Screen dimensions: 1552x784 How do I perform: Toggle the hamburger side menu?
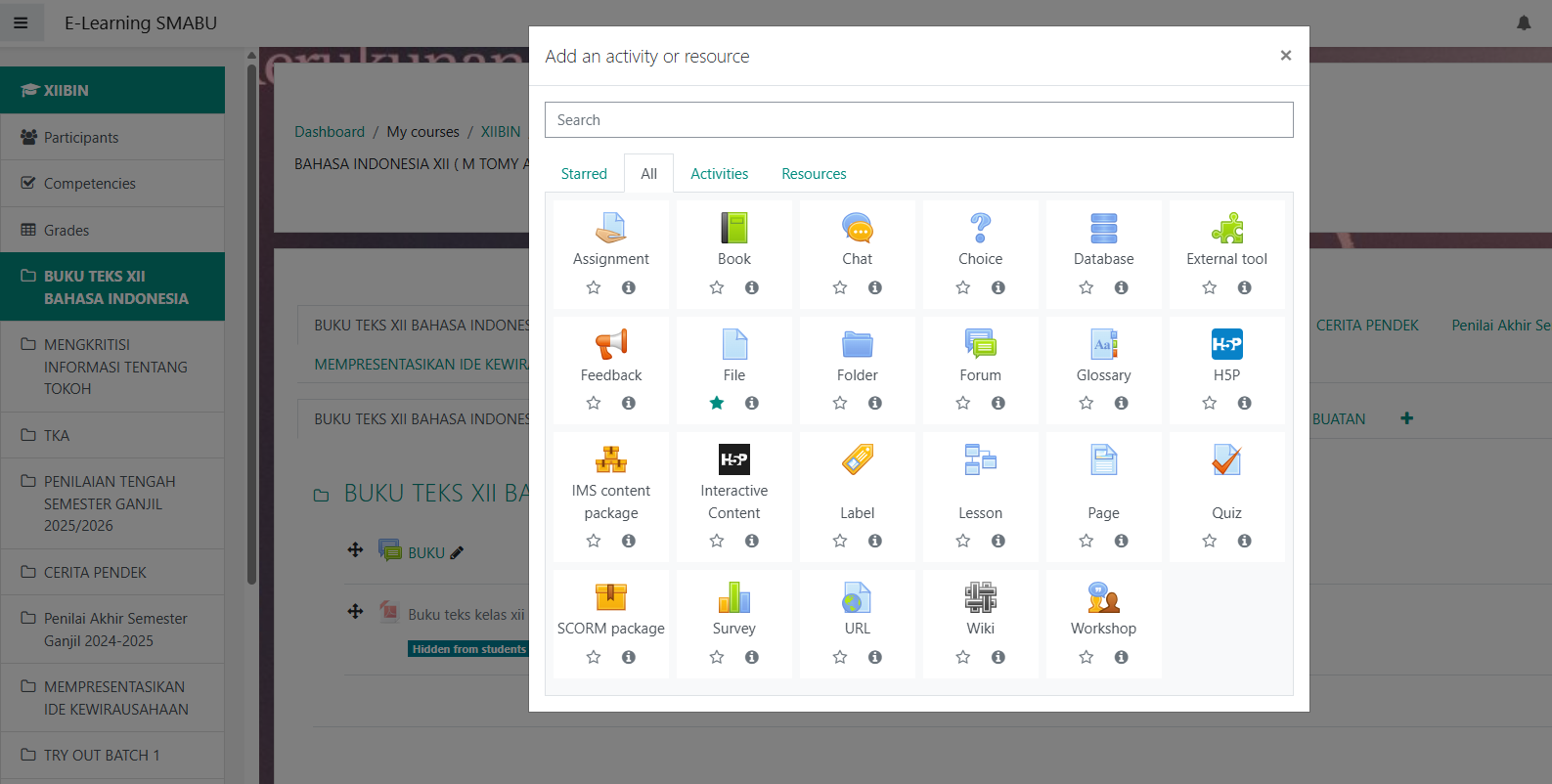(x=21, y=22)
